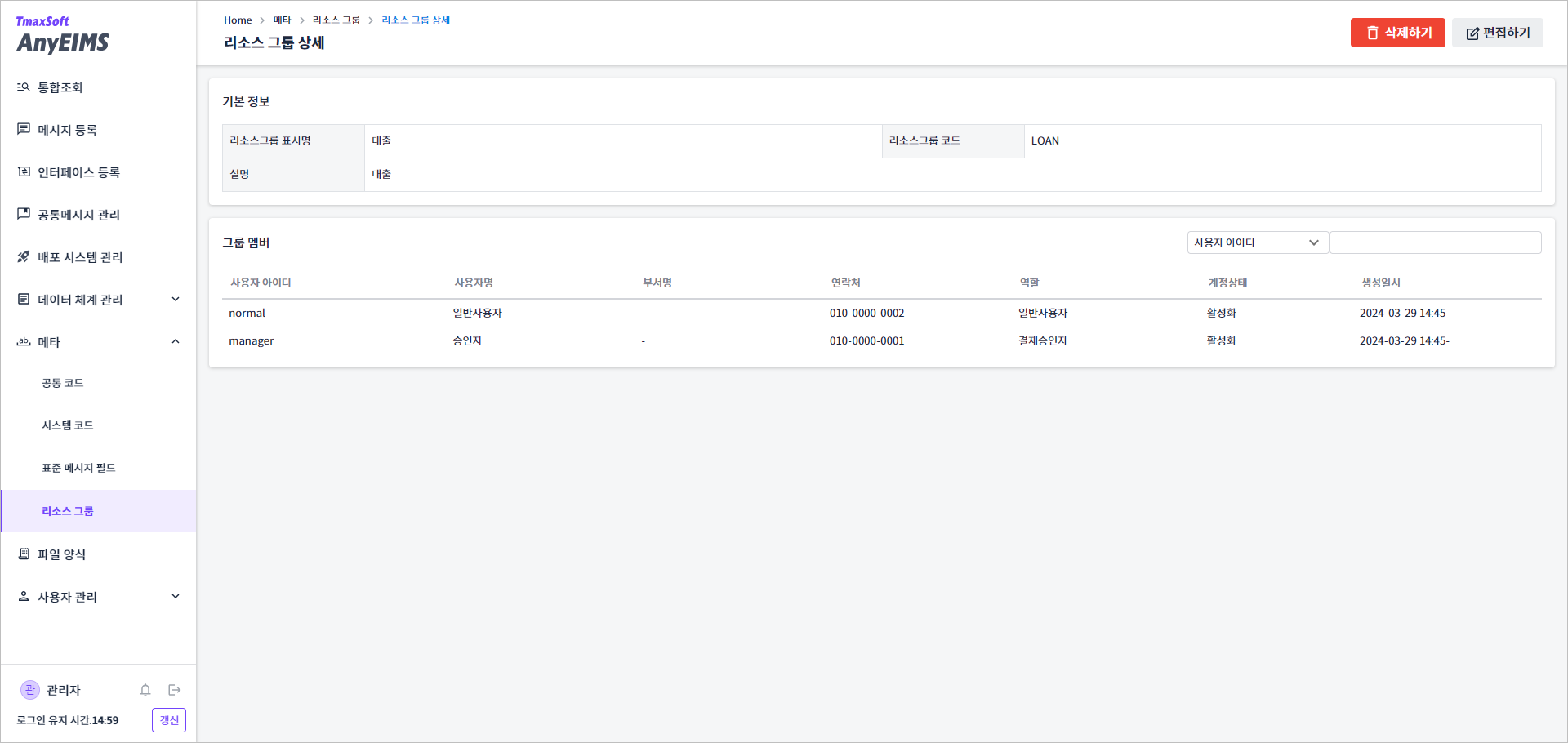Open notifications bell icon
1568x743 pixels.
pos(145,690)
